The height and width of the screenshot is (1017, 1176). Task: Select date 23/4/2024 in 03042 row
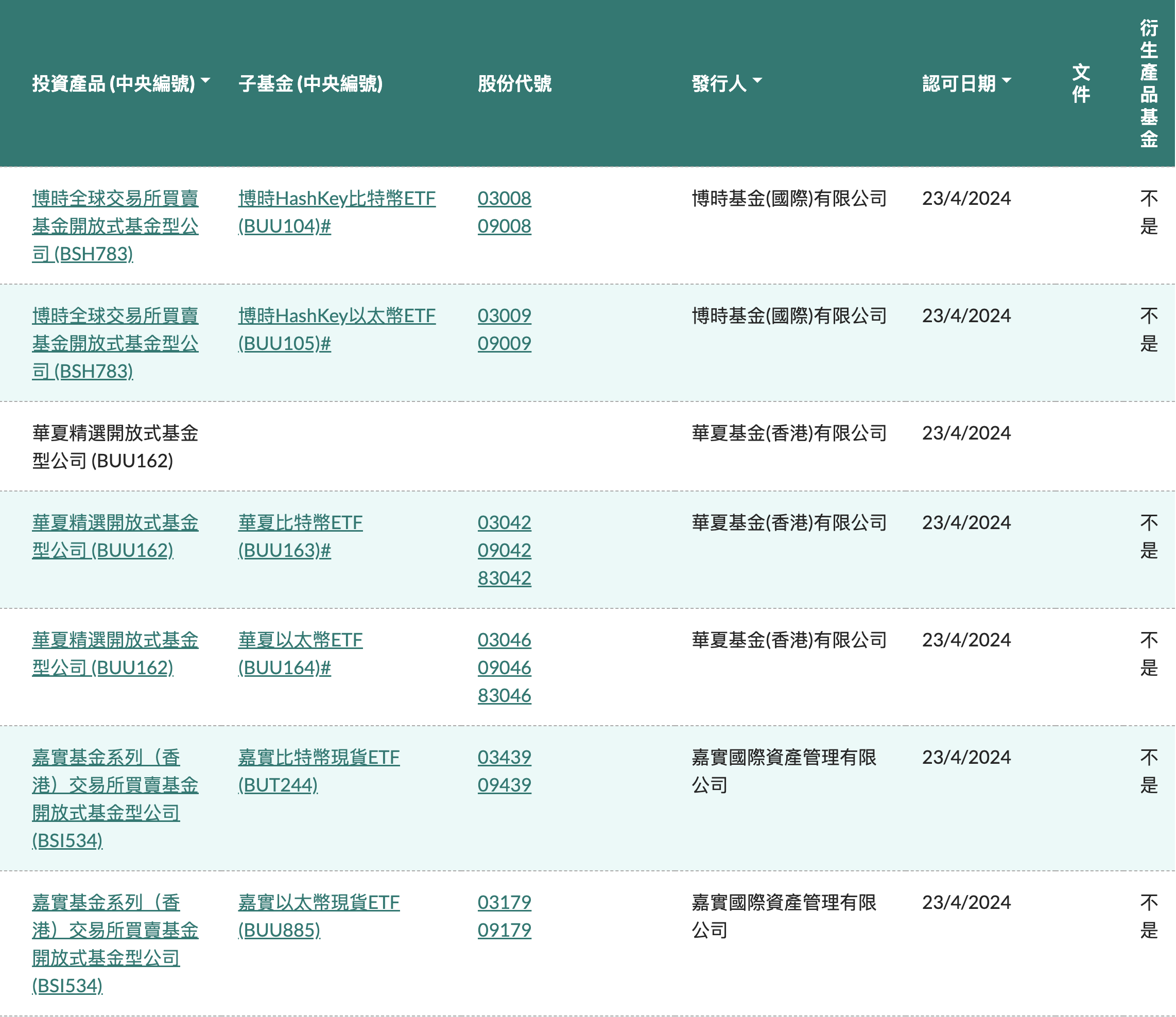966,523
